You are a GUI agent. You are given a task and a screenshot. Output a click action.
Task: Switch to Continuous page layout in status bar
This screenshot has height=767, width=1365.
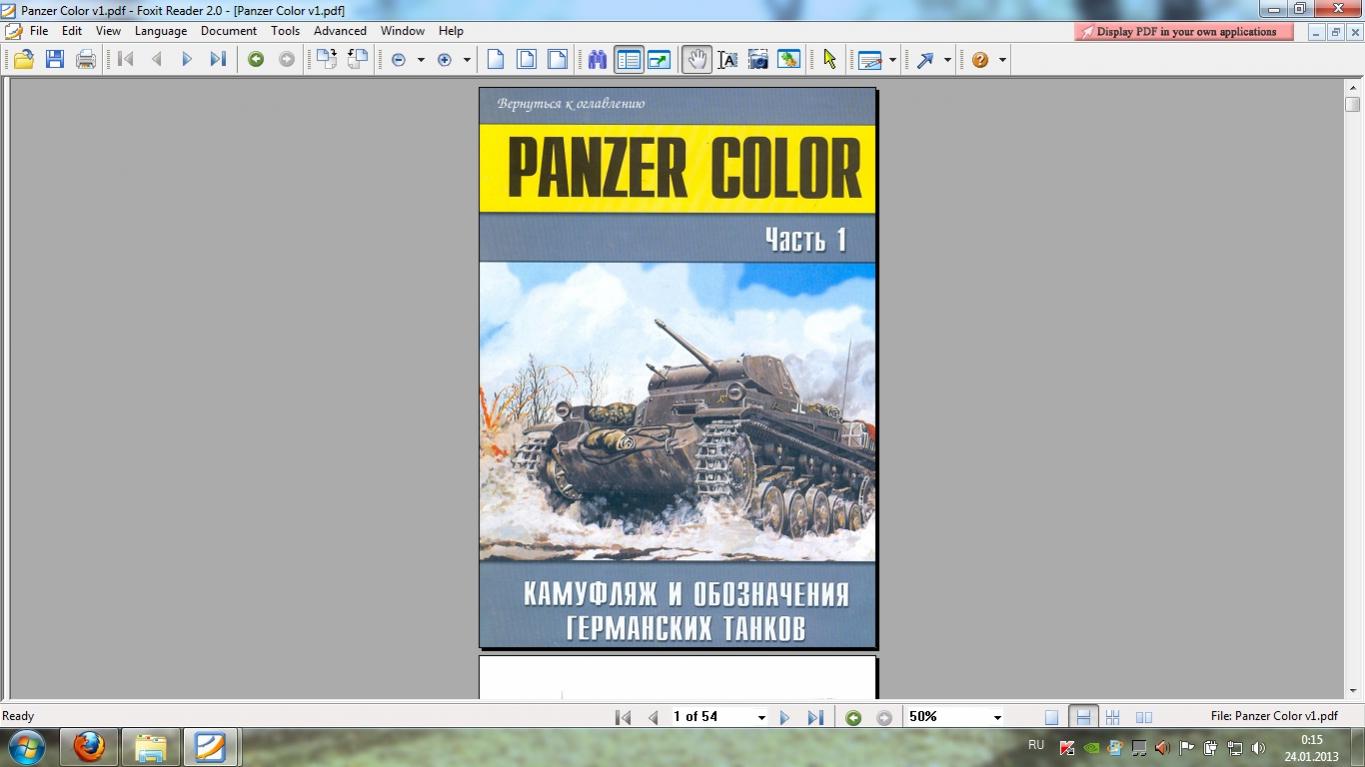(x=1083, y=717)
